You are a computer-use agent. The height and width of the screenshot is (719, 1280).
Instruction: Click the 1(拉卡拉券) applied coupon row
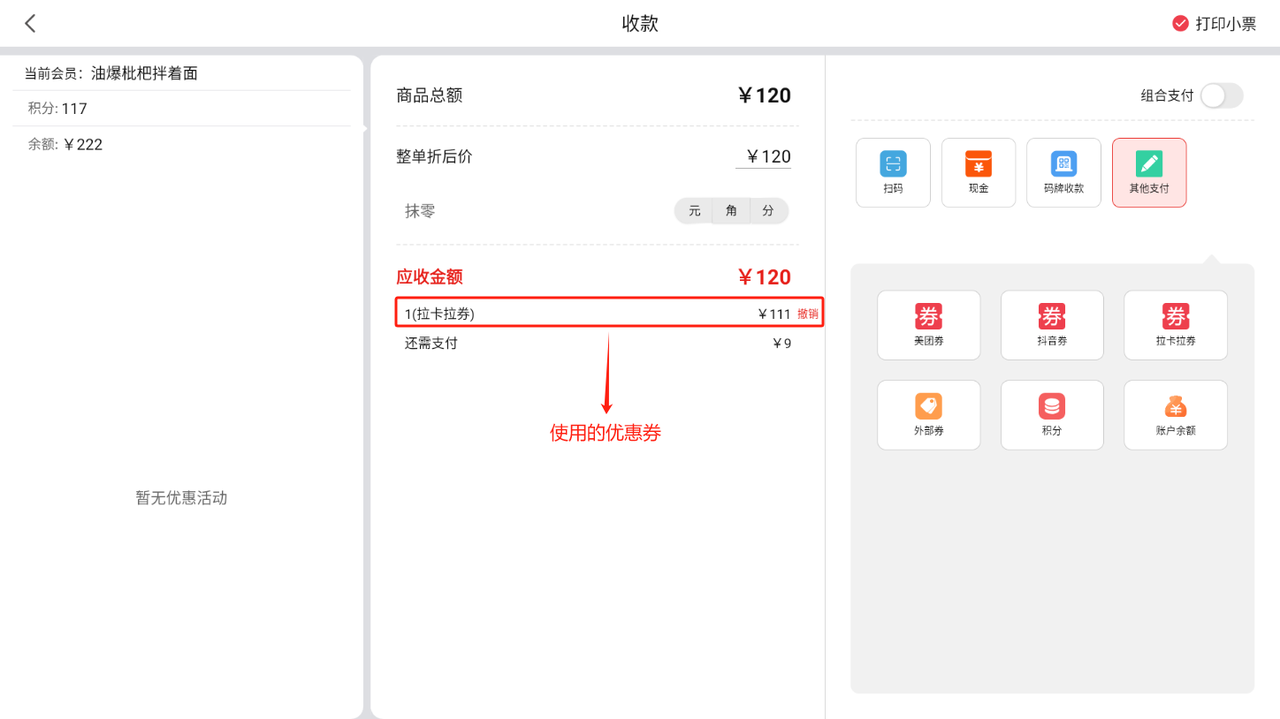click(x=580, y=314)
